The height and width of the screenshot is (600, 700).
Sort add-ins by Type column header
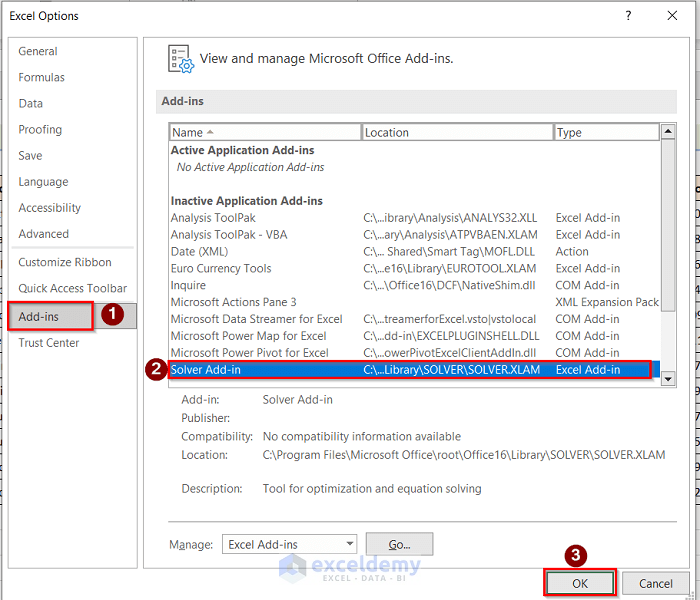click(606, 133)
